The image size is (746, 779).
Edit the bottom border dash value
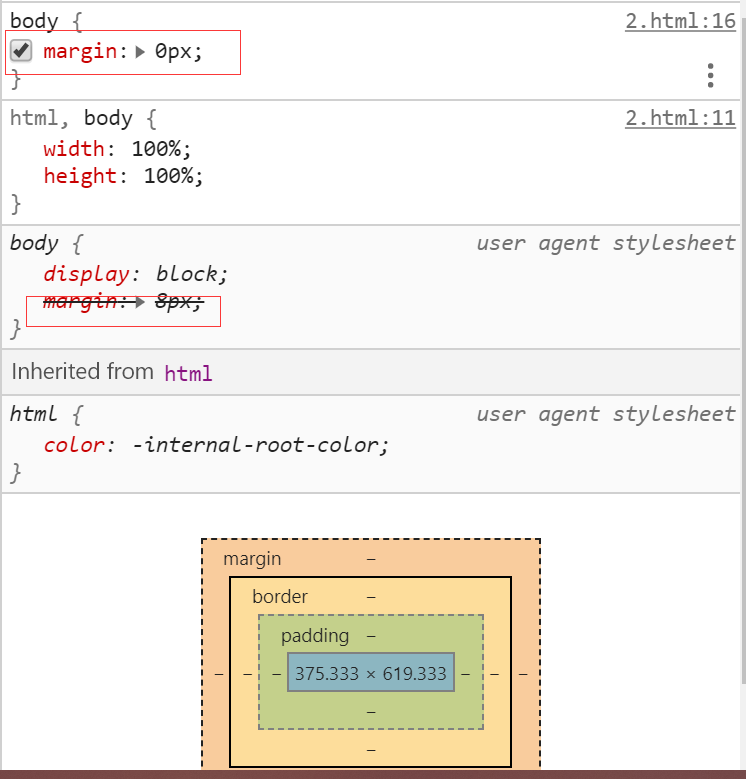[x=371, y=750]
